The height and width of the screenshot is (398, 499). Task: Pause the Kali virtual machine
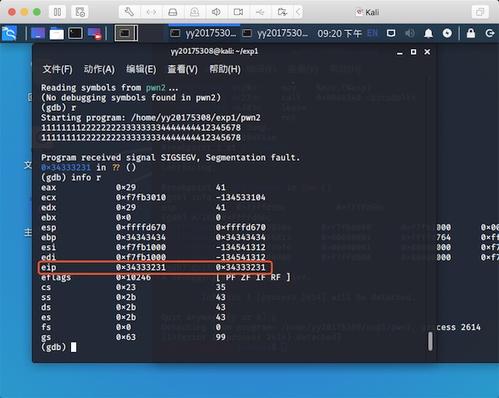(57, 12)
